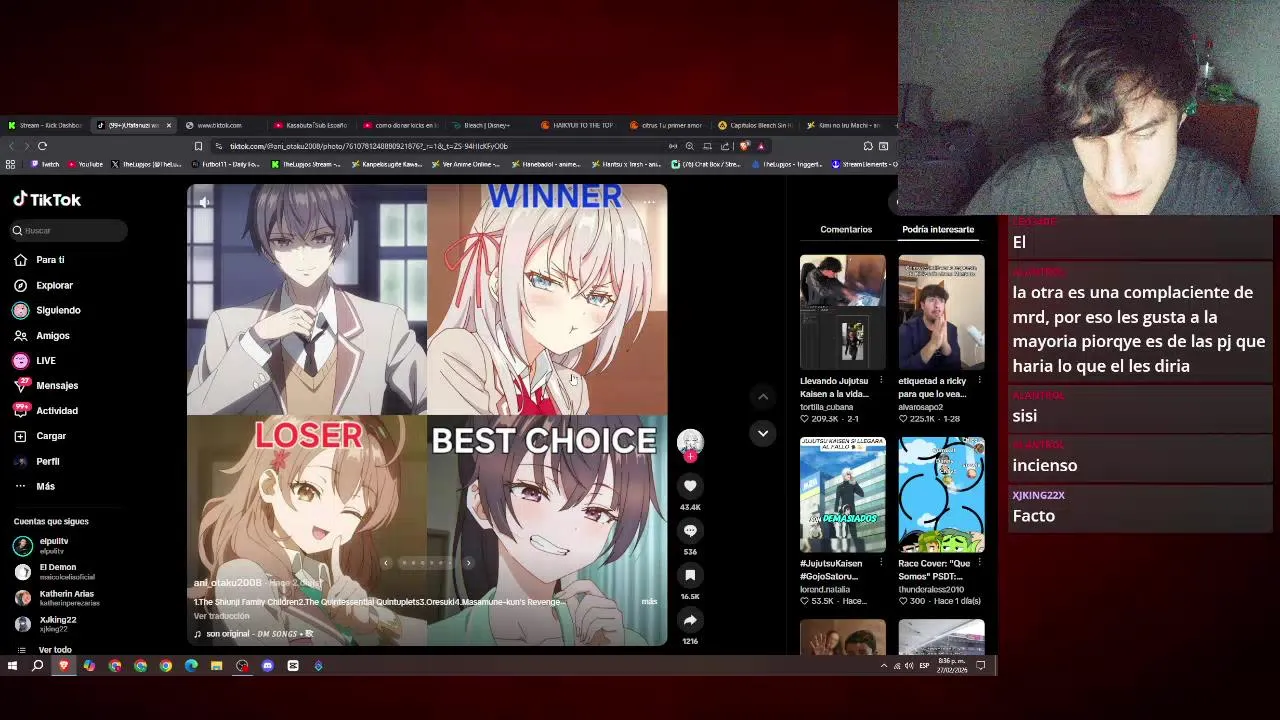Open the #JujutsuKaisen #GojoSatoru video thumbnail
The image size is (1280, 720).
click(842, 495)
